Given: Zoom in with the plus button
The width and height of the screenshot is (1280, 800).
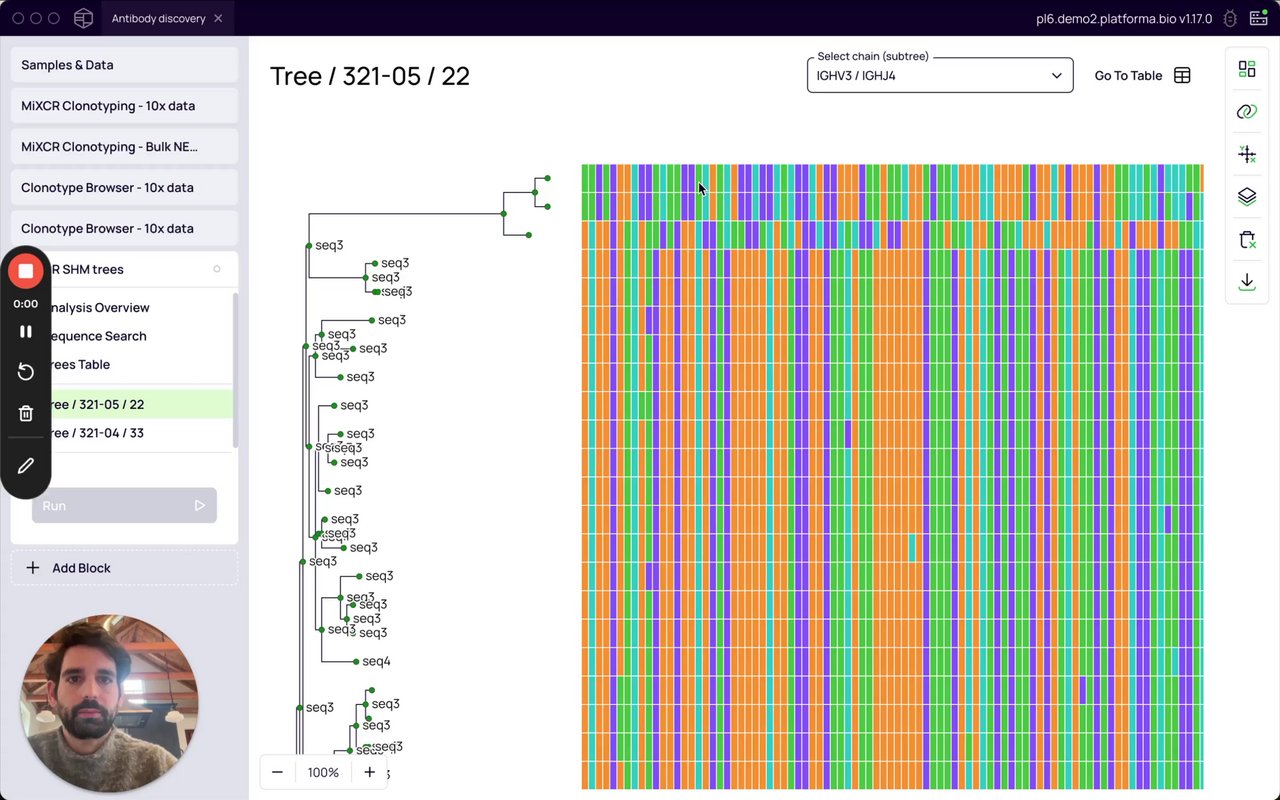Looking at the screenshot, I should [369, 772].
